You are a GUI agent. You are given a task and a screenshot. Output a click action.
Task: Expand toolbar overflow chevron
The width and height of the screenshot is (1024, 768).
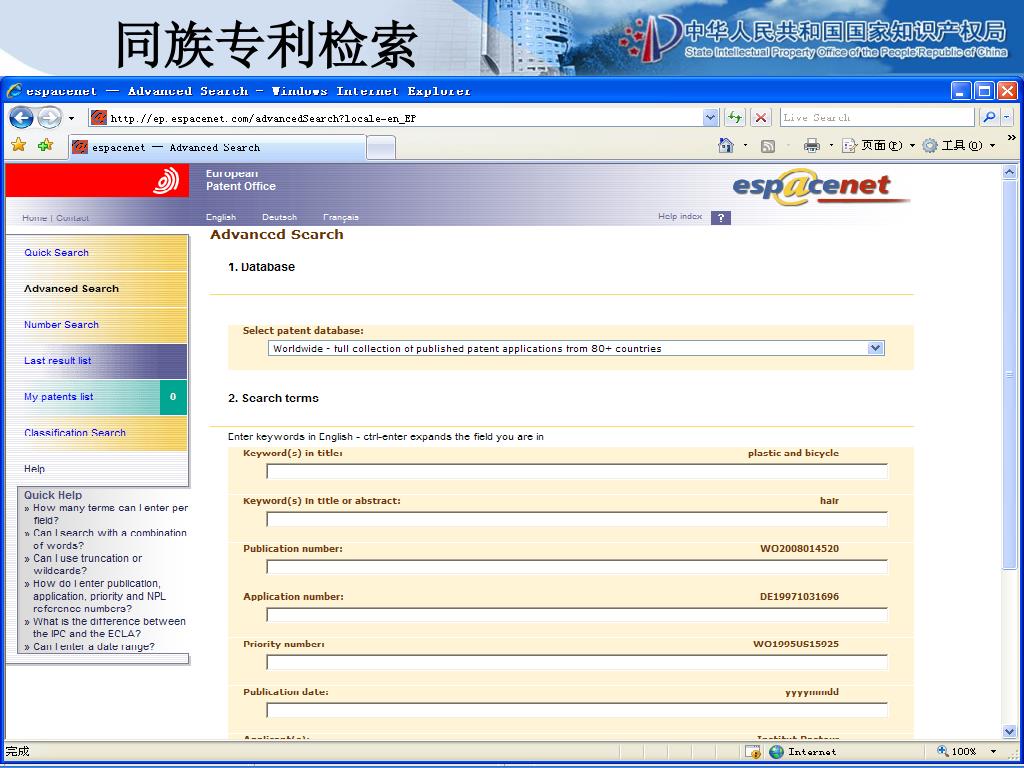(x=1012, y=138)
